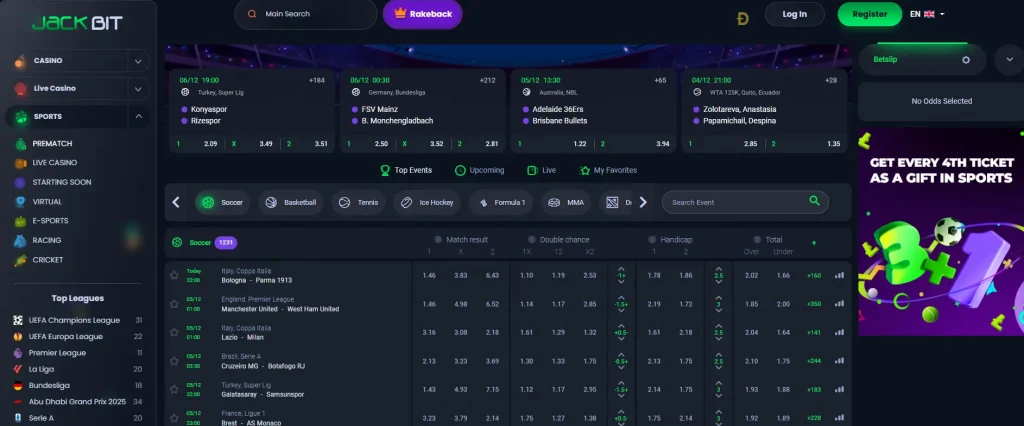Click the Virtual sports sidebar icon

click(21, 202)
